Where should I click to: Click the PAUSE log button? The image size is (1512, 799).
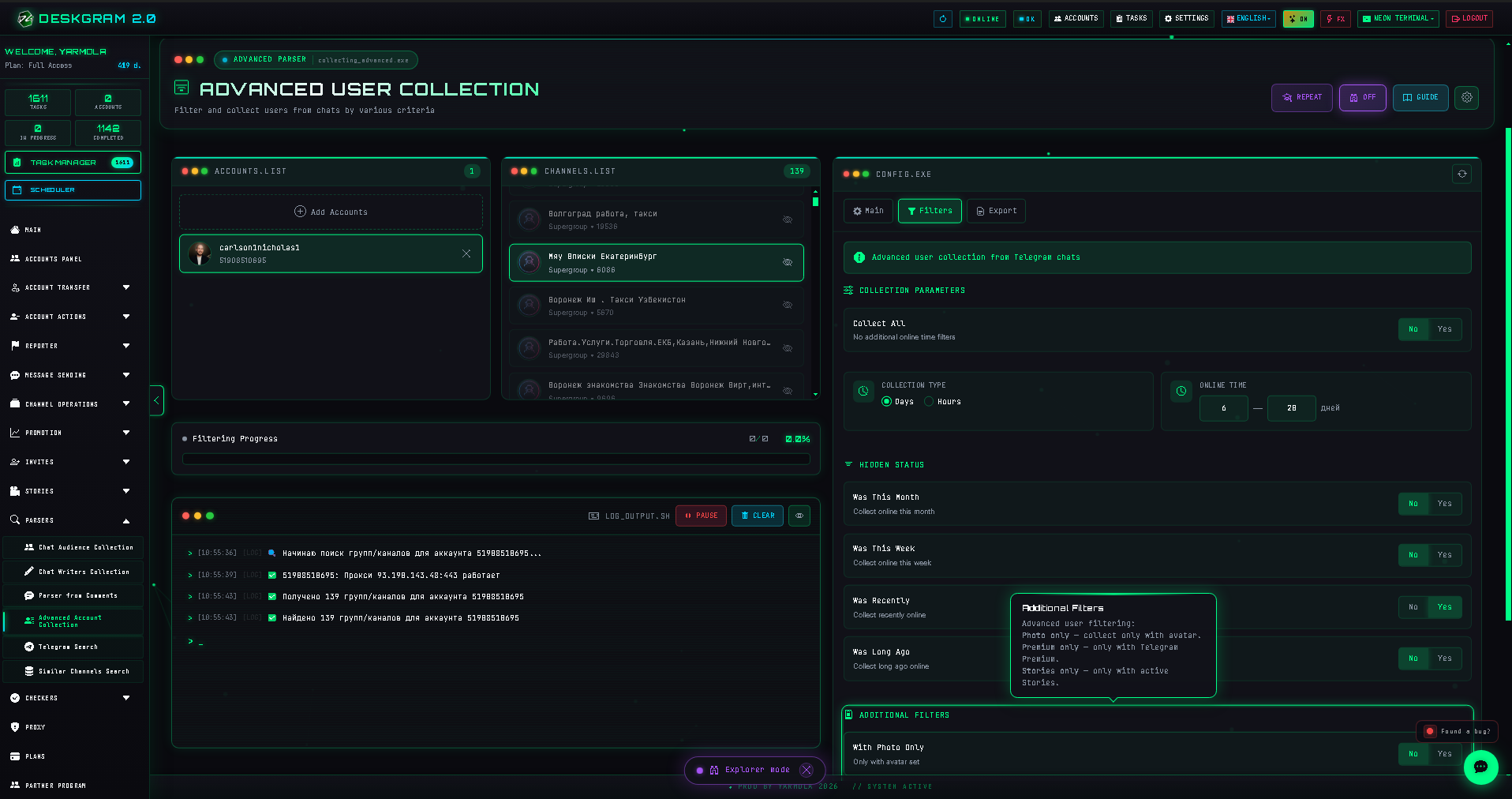point(701,516)
